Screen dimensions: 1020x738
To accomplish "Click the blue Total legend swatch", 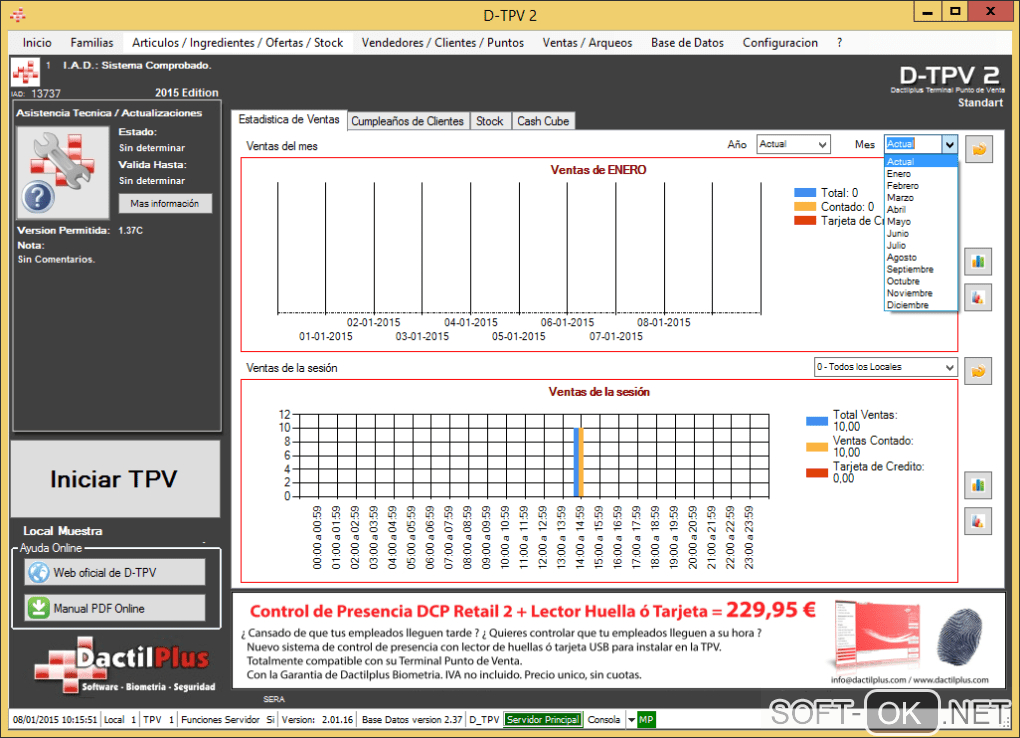I will pyautogui.click(x=805, y=193).
